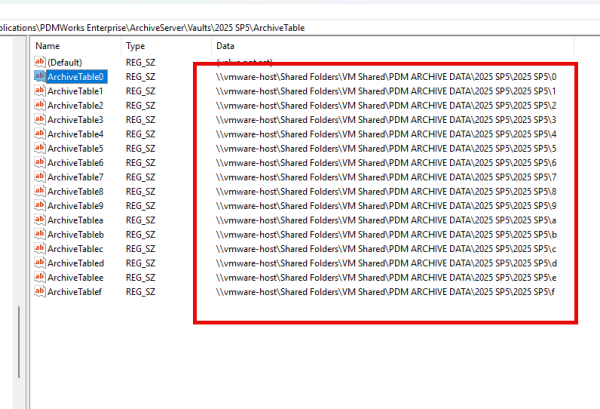The width and height of the screenshot is (600, 409).
Task: Click the ArchiveTable5 string value icon
Action: (x=40, y=148)
